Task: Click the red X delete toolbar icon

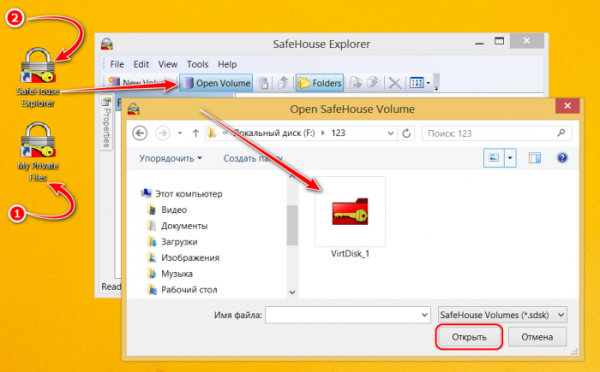Action: tap(395, 83)
